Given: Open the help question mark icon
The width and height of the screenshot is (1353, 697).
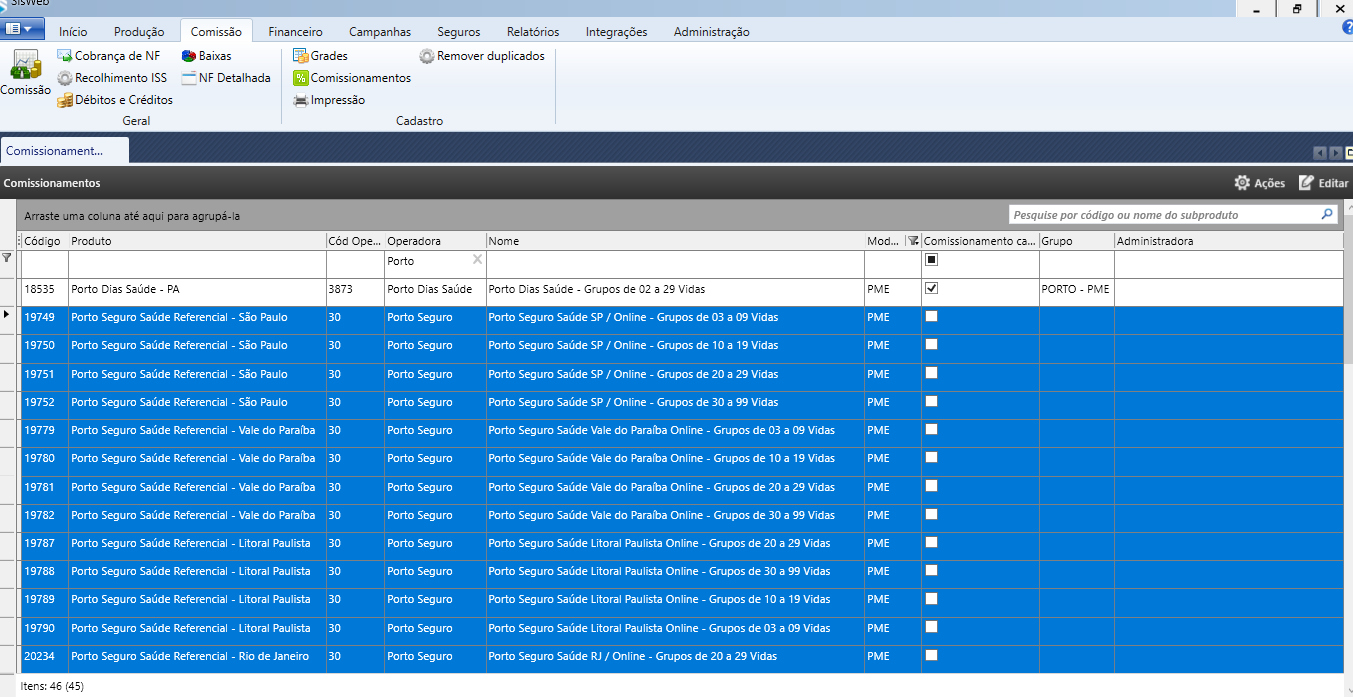Looking at the screenshot, I should (x=1347, y=27).
